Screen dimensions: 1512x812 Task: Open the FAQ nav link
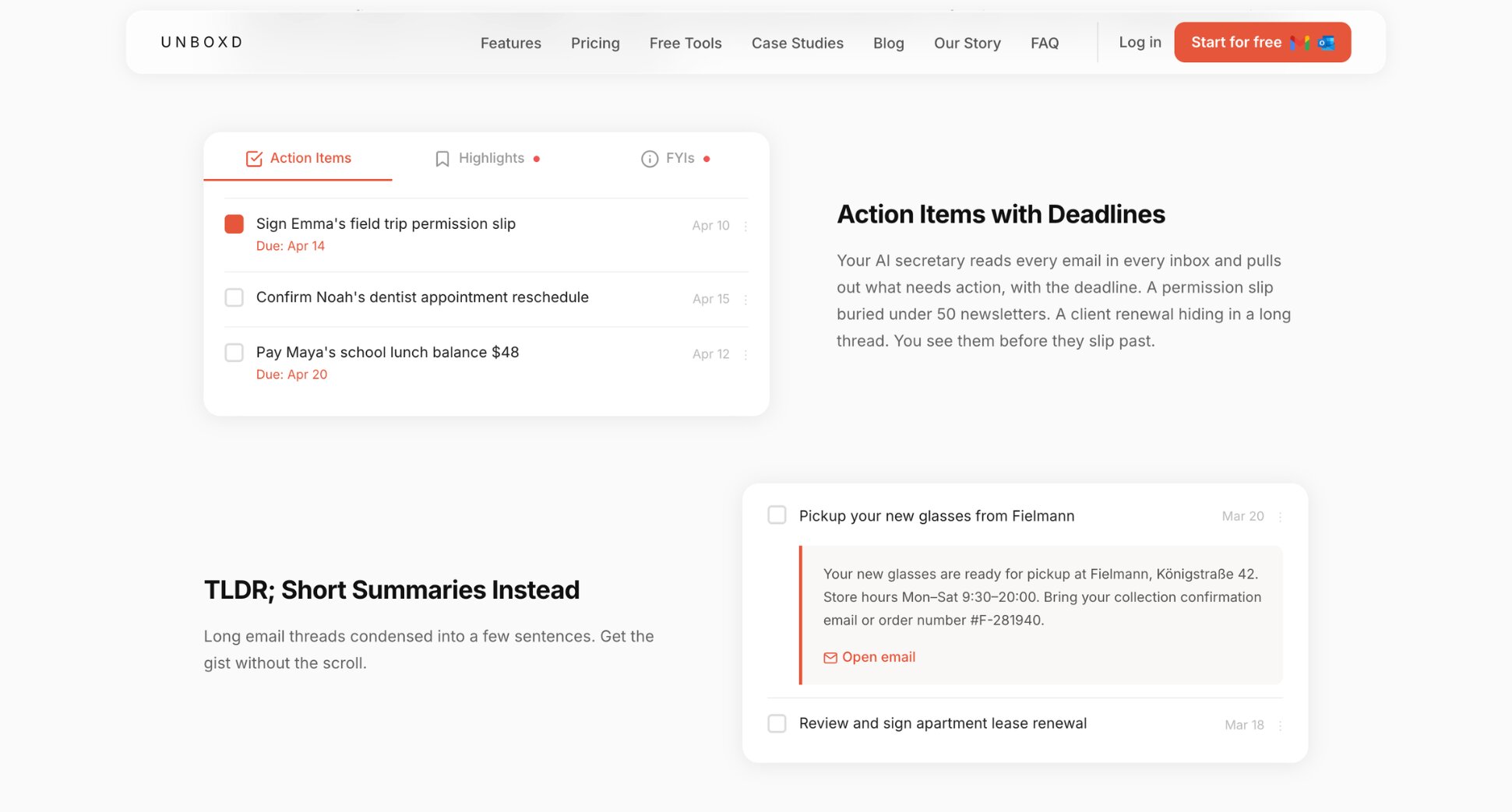(x=1045, y=43)
